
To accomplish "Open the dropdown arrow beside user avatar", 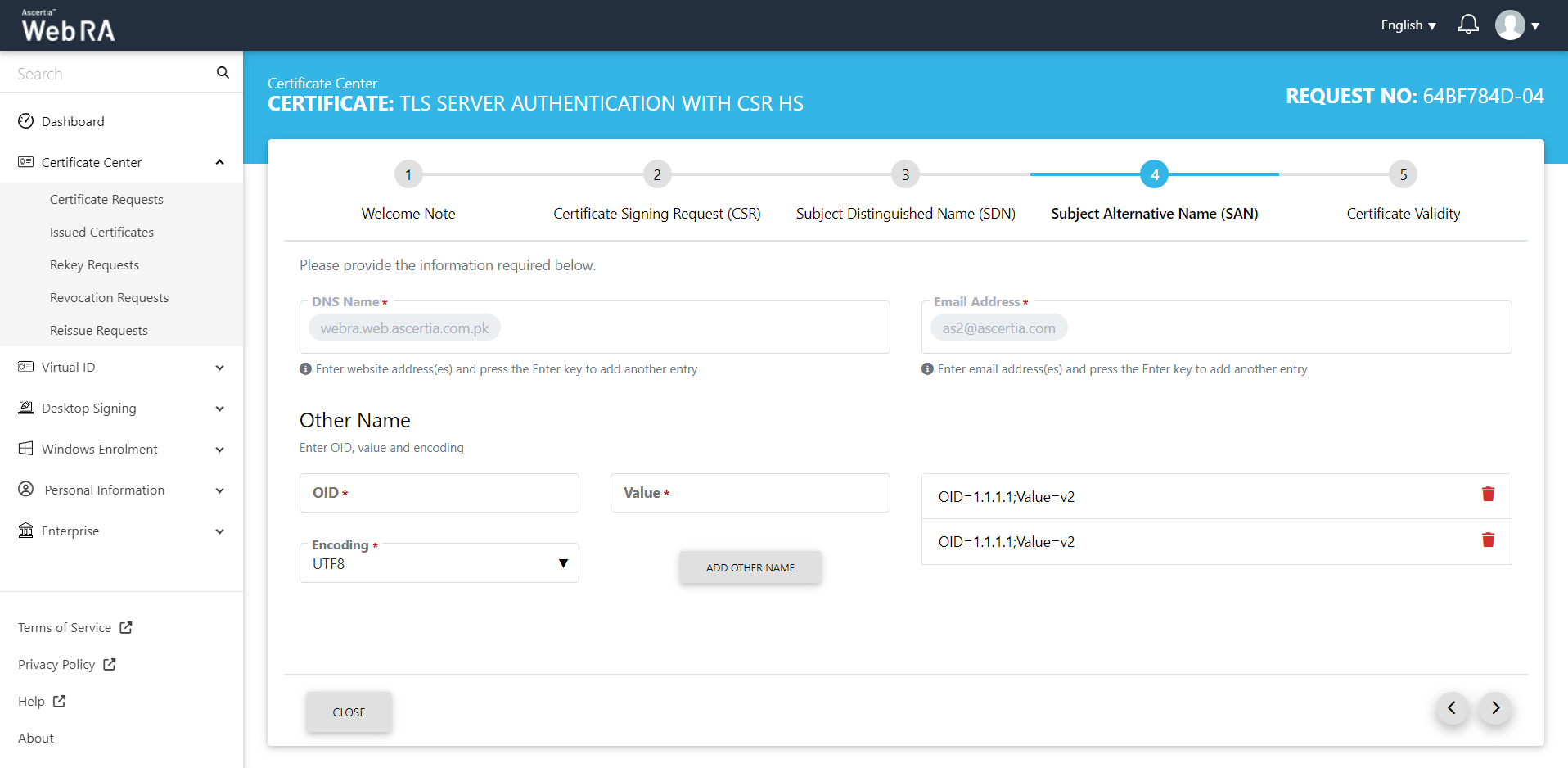I will tap(1535, 26).
